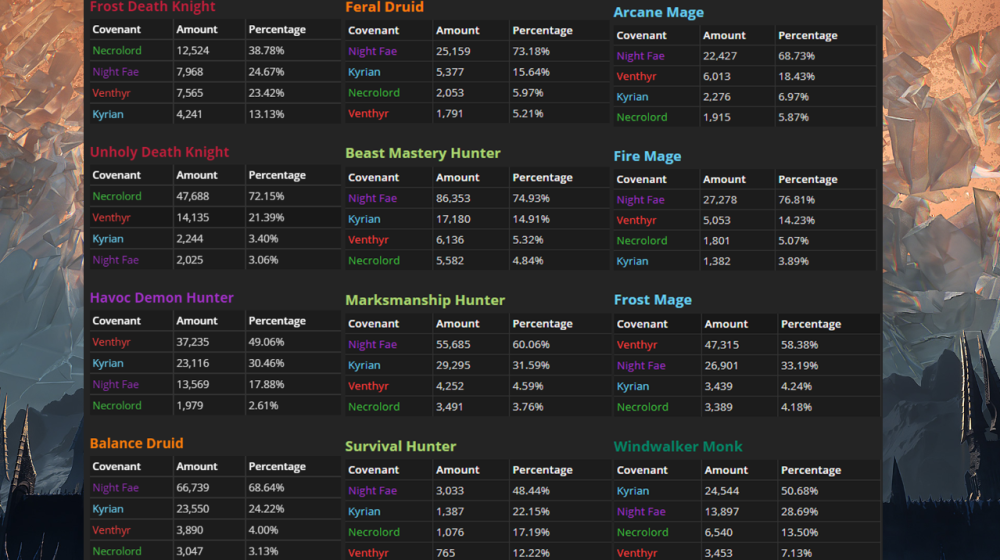This screenshot has height=560, width=1000.
Task: Click Percentage header in Unholy Death Knight table
Action: [x=277, y=175]
